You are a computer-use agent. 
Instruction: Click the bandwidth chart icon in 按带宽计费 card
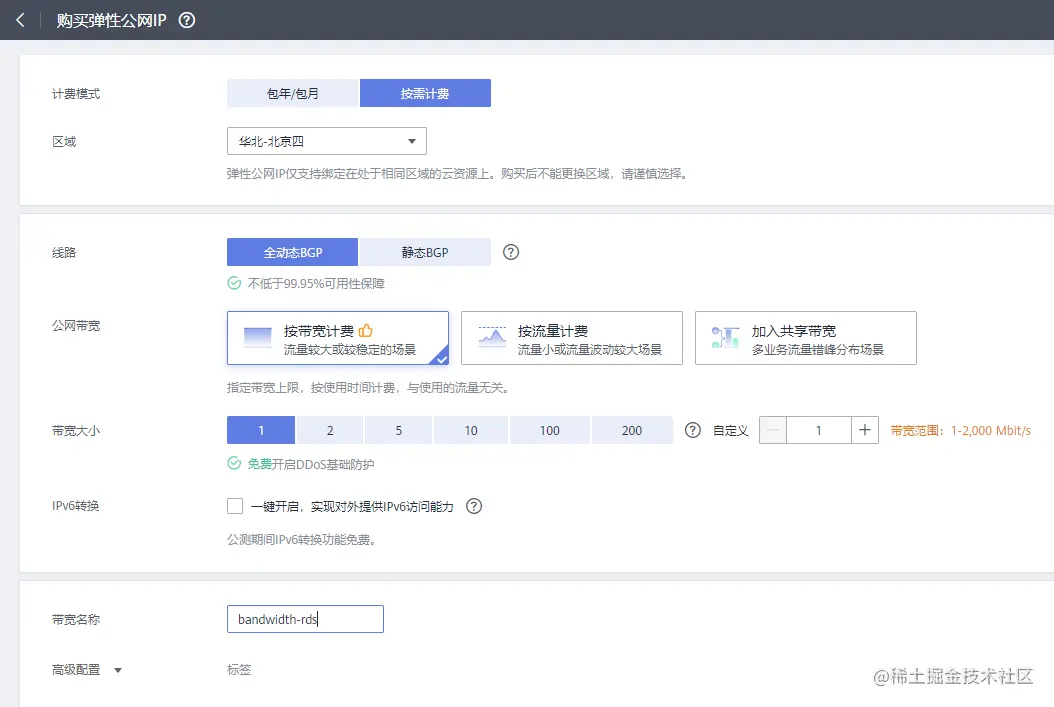click(x=257, y=337)
